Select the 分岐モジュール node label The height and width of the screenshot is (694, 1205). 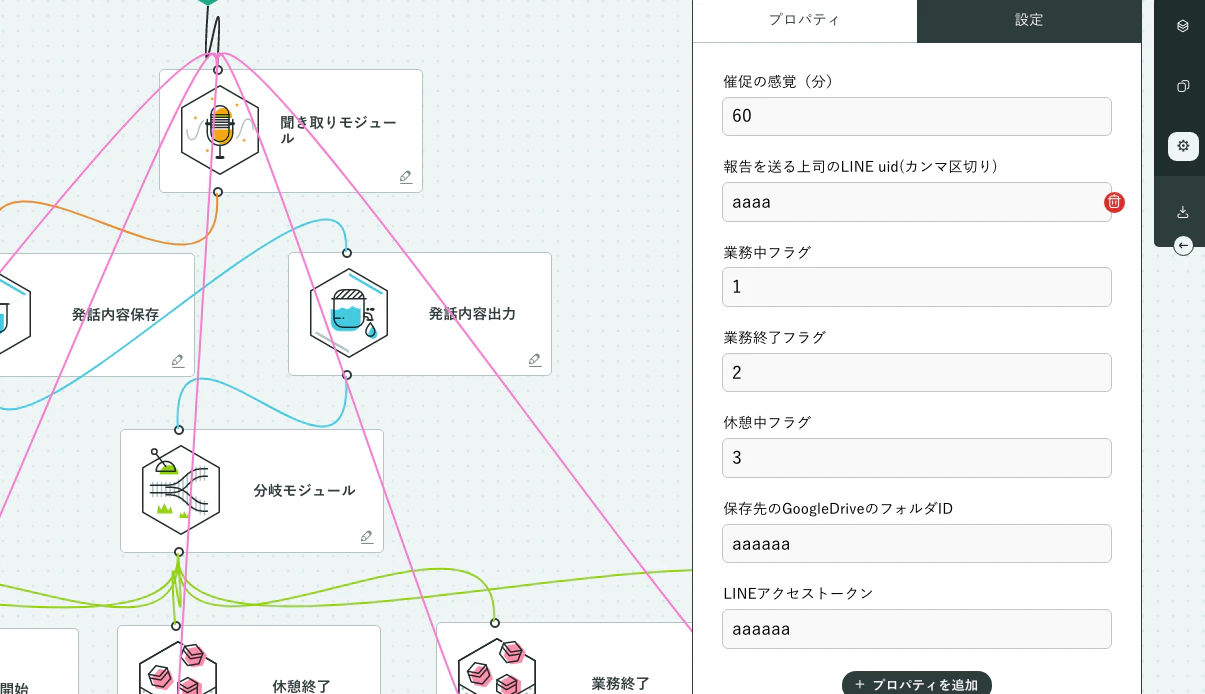click(x=304, y=491)
